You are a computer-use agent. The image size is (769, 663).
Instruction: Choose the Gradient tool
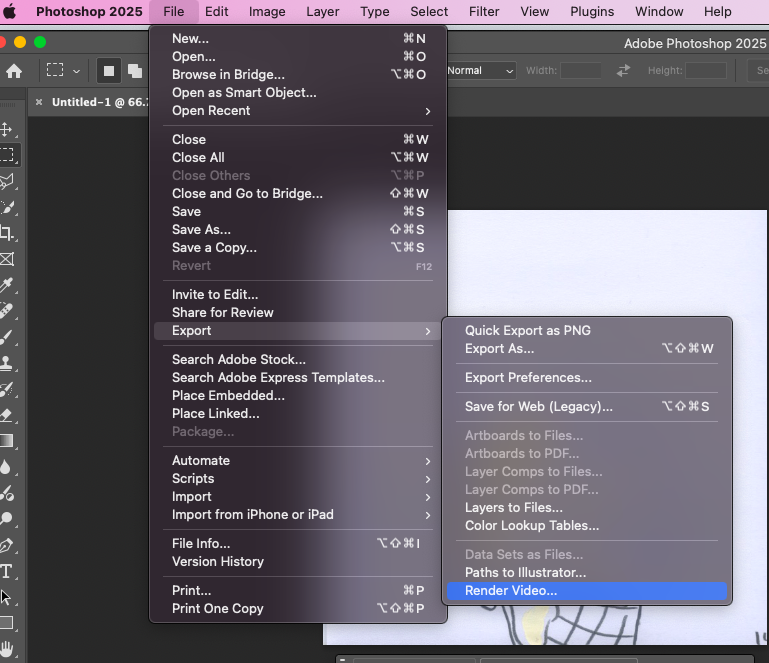6,441
